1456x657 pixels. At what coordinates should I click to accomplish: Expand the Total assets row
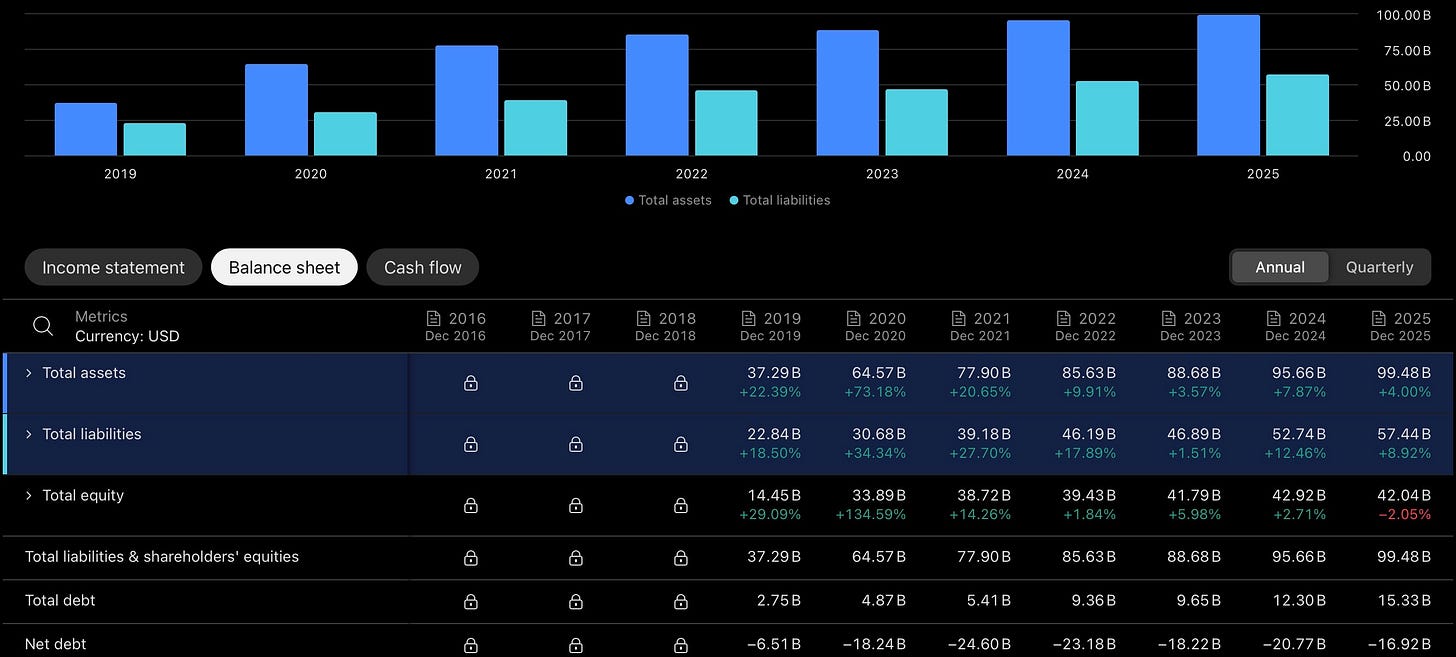pyautogui.click(x=29, y=373)
